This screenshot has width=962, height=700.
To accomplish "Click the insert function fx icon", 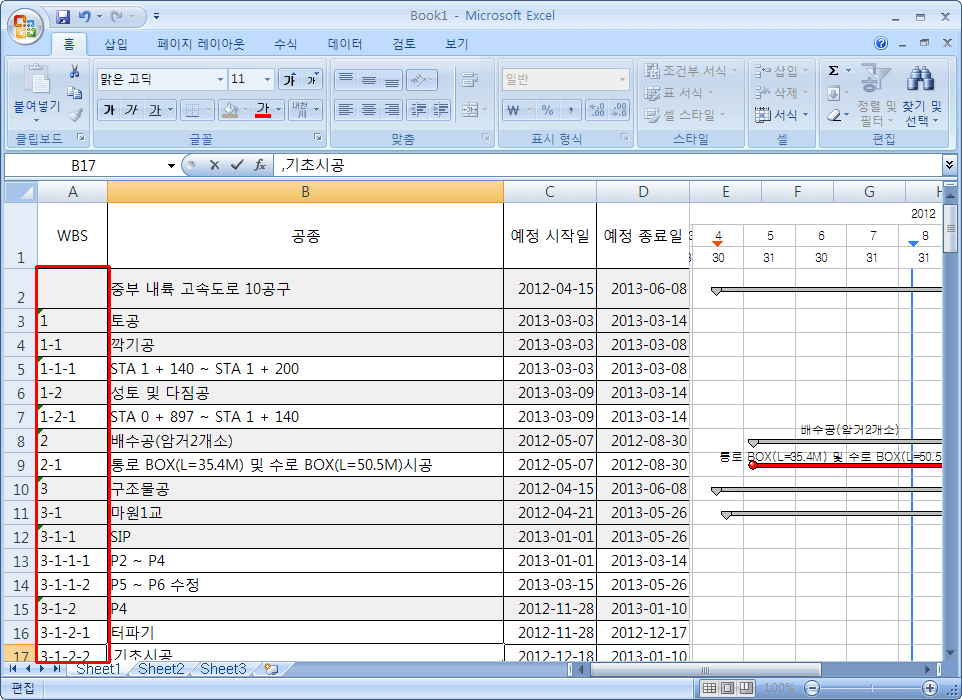I will click(x=260, y=165).
